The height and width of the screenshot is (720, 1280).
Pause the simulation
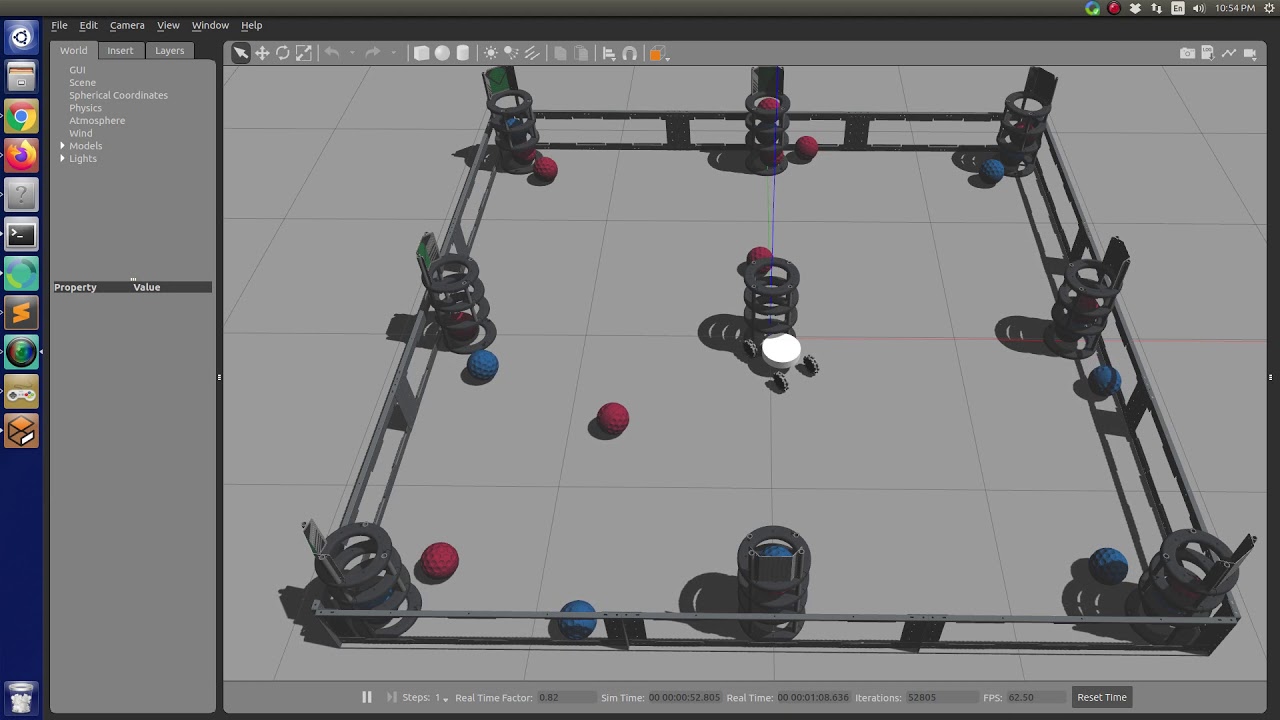click(x=366, y=697)
